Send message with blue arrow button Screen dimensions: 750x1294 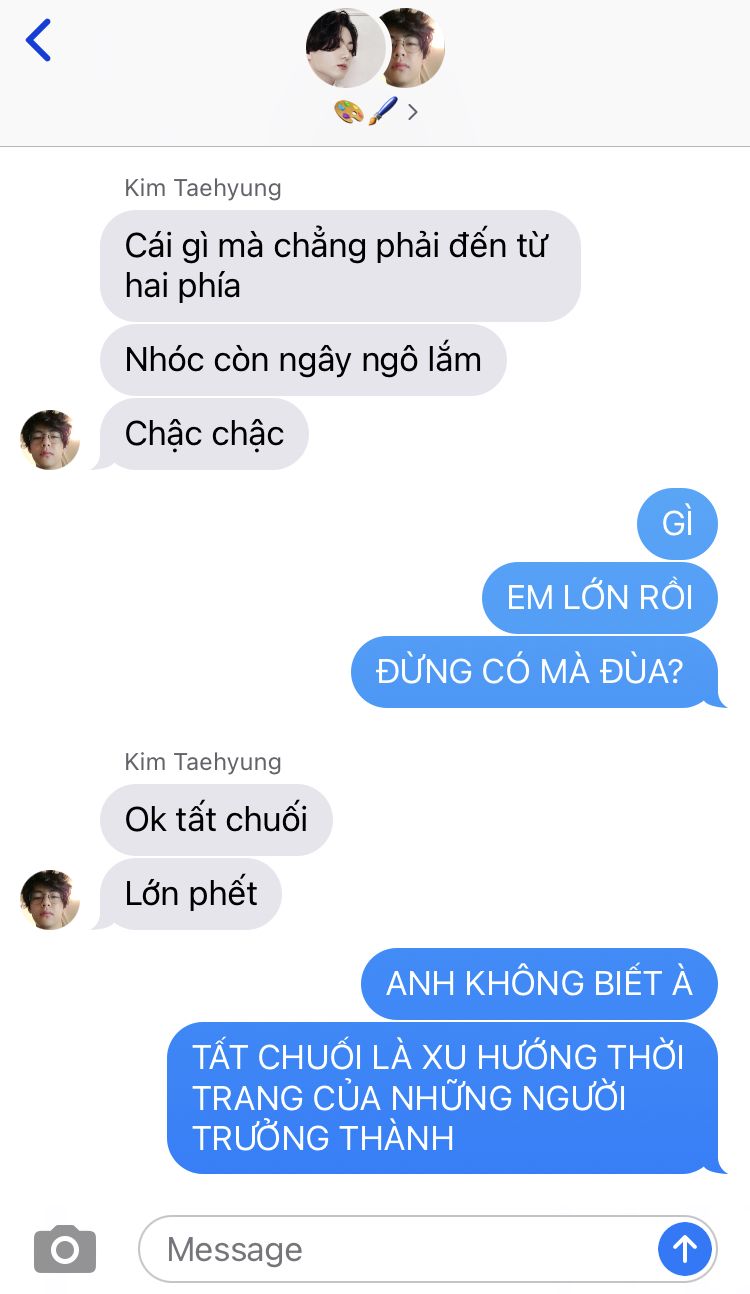(685, 1248)
